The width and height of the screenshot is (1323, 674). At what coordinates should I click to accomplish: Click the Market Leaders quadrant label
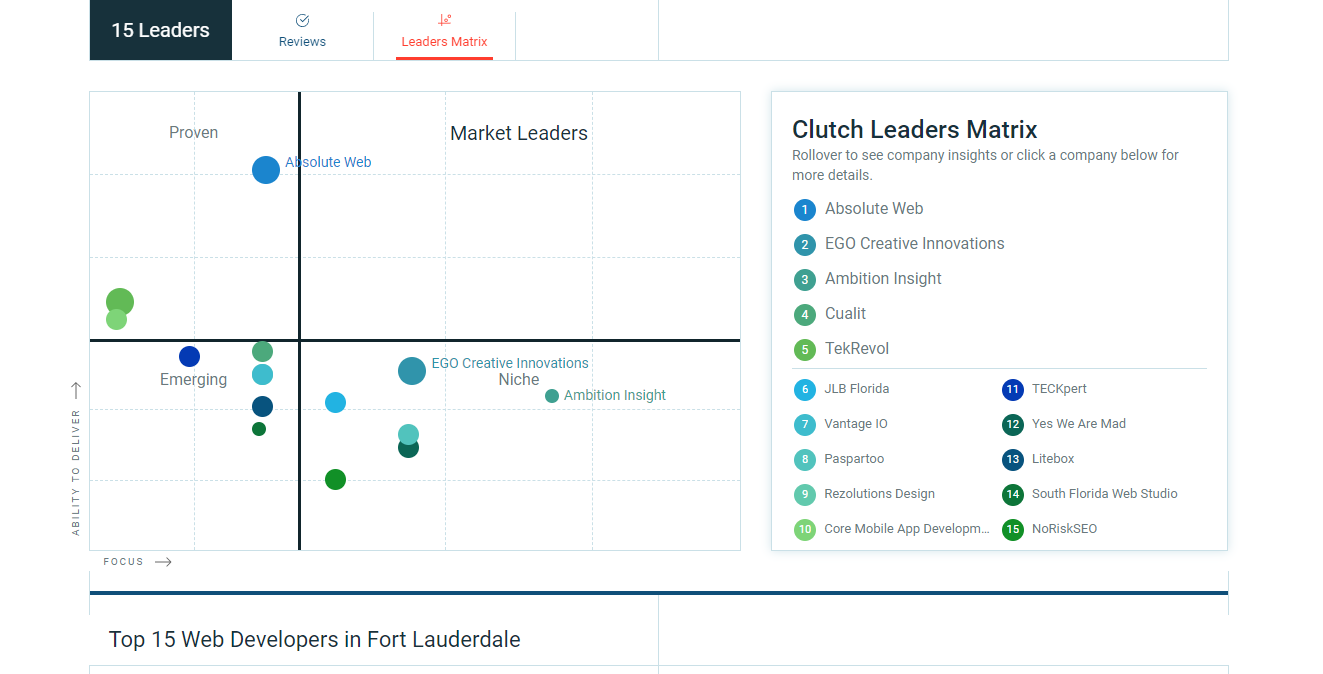[519, 133]
